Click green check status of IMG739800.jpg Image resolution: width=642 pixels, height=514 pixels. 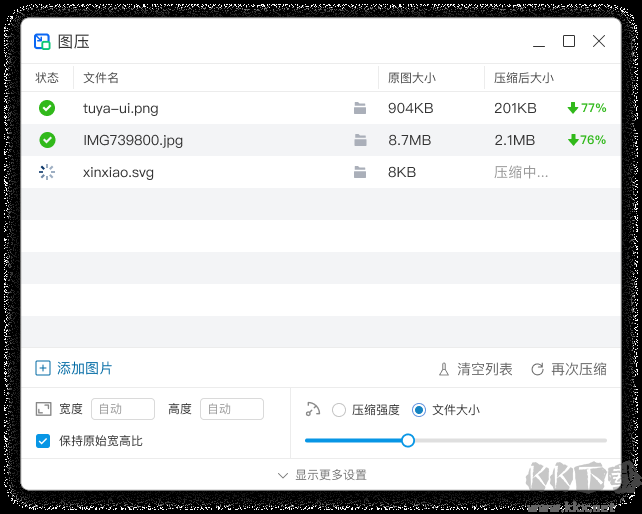coord(47,140)
